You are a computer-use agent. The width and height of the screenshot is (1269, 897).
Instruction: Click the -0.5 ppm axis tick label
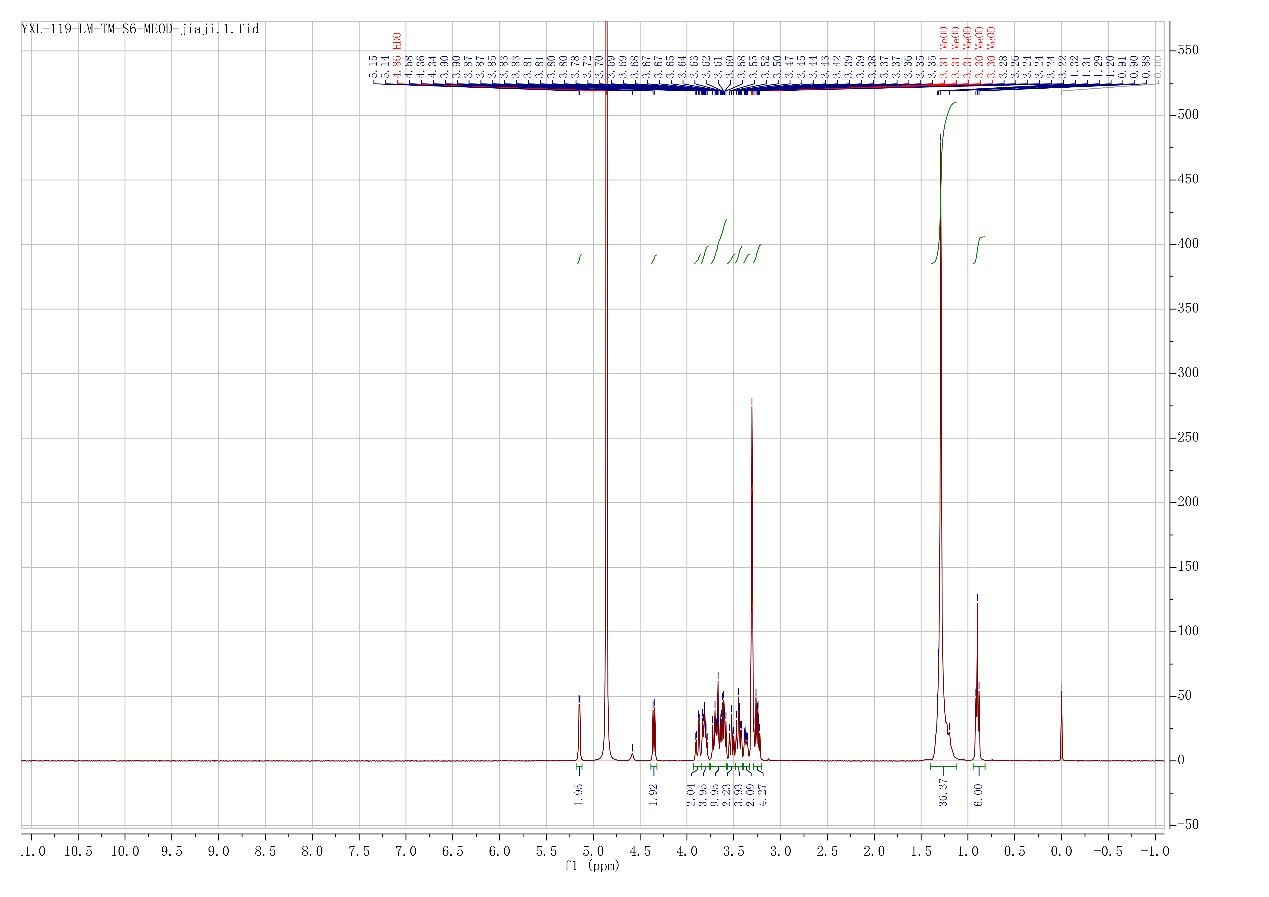[x=1108, y=851]
